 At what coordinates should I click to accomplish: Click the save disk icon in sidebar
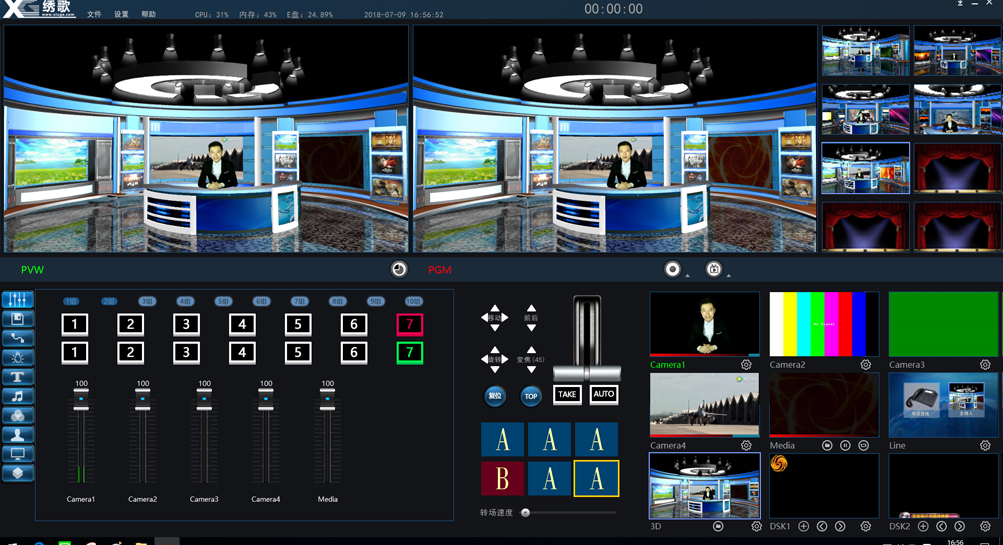(x=18, y=319)
